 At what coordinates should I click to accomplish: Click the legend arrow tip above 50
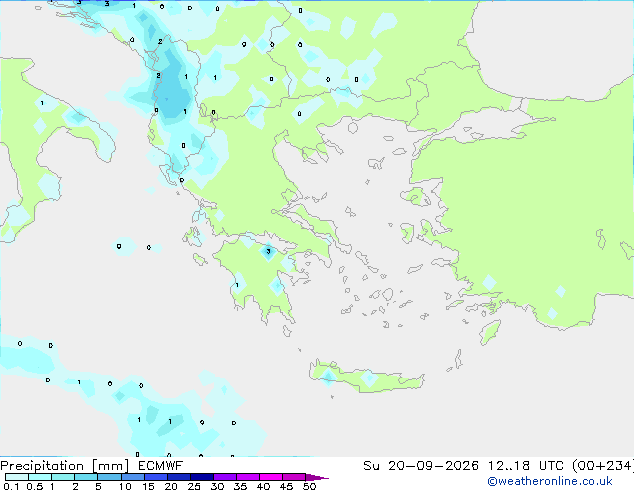pos(317,477)
